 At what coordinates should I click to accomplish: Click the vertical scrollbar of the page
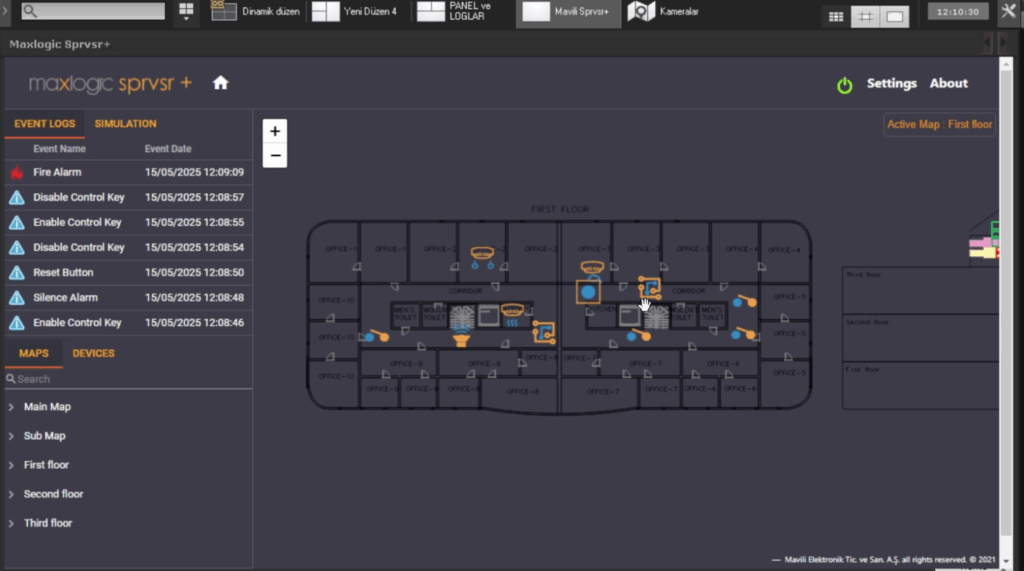point(1006,312)
